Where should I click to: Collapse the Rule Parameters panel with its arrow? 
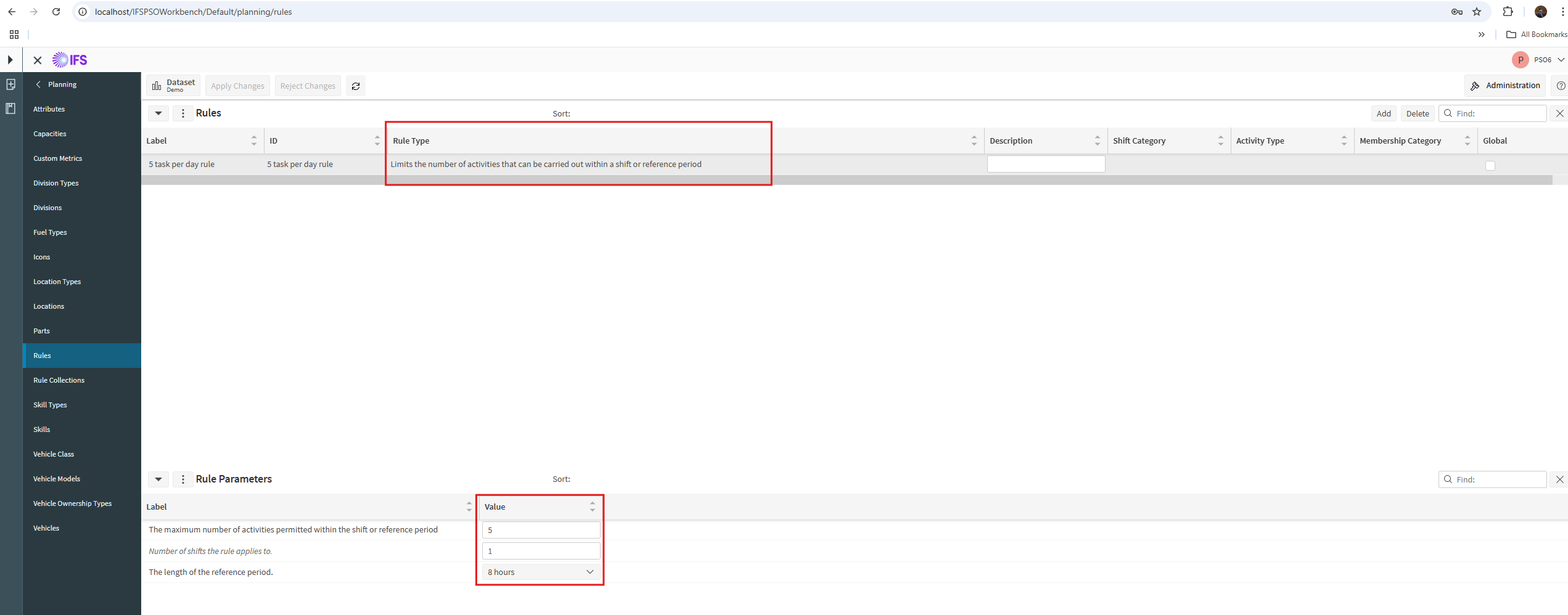[158, 479]
